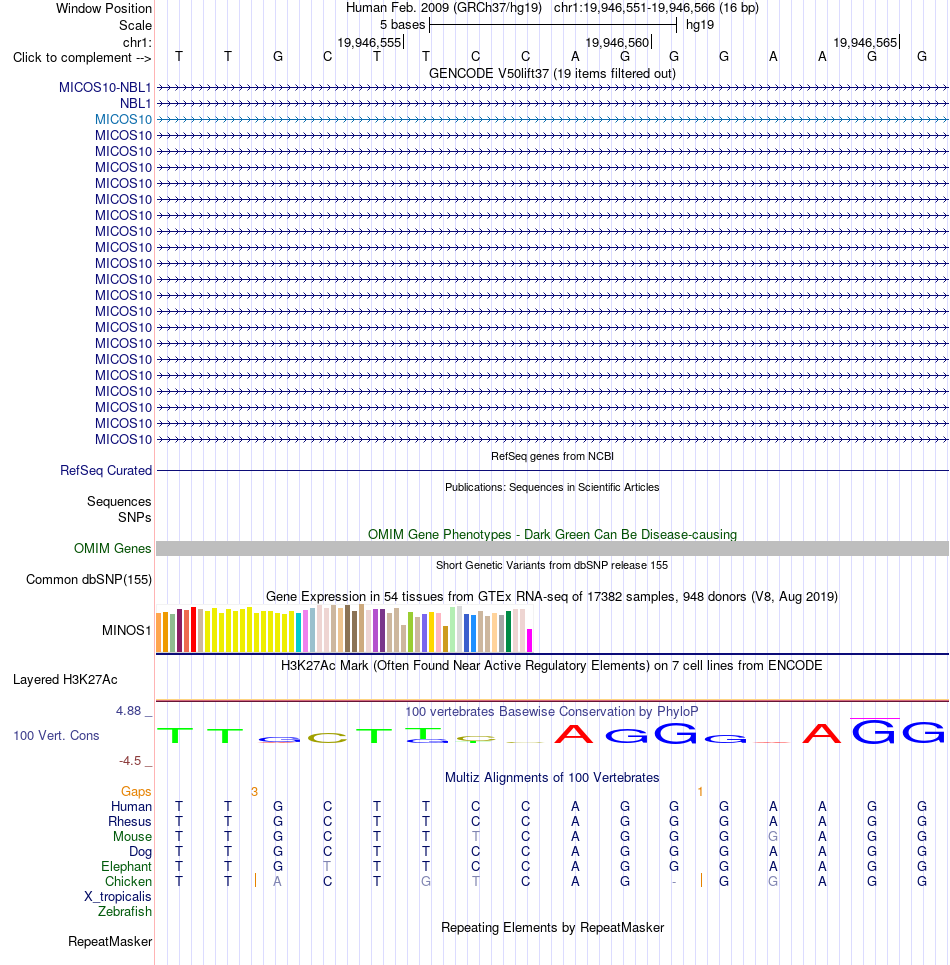Select the Chicken species row label
This screenshot has width=950, height=965.
(x=128, y=881)
